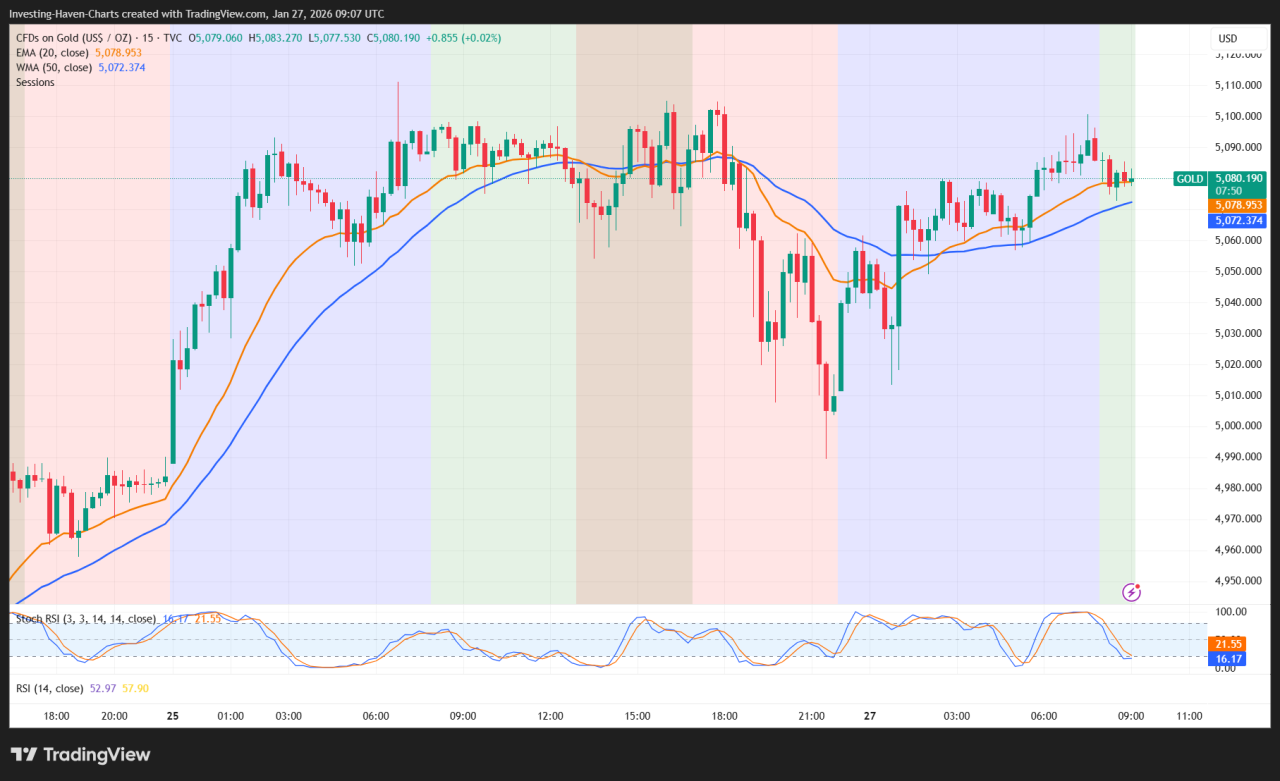Click the orange 21.55 Stoch RSI value label
Screen dimensions: 1280x781
pyautogui.click(x=1227, y=644)
